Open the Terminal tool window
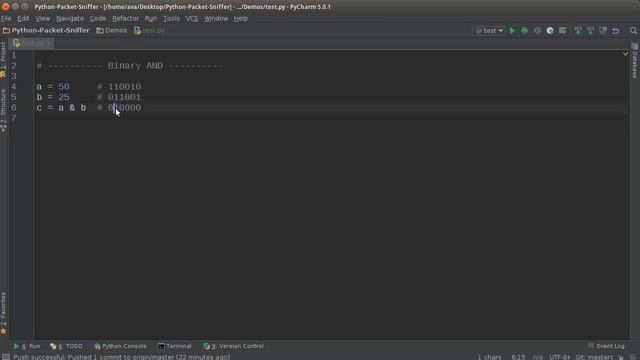Viewport: 640px width, 360px height. 175,346
